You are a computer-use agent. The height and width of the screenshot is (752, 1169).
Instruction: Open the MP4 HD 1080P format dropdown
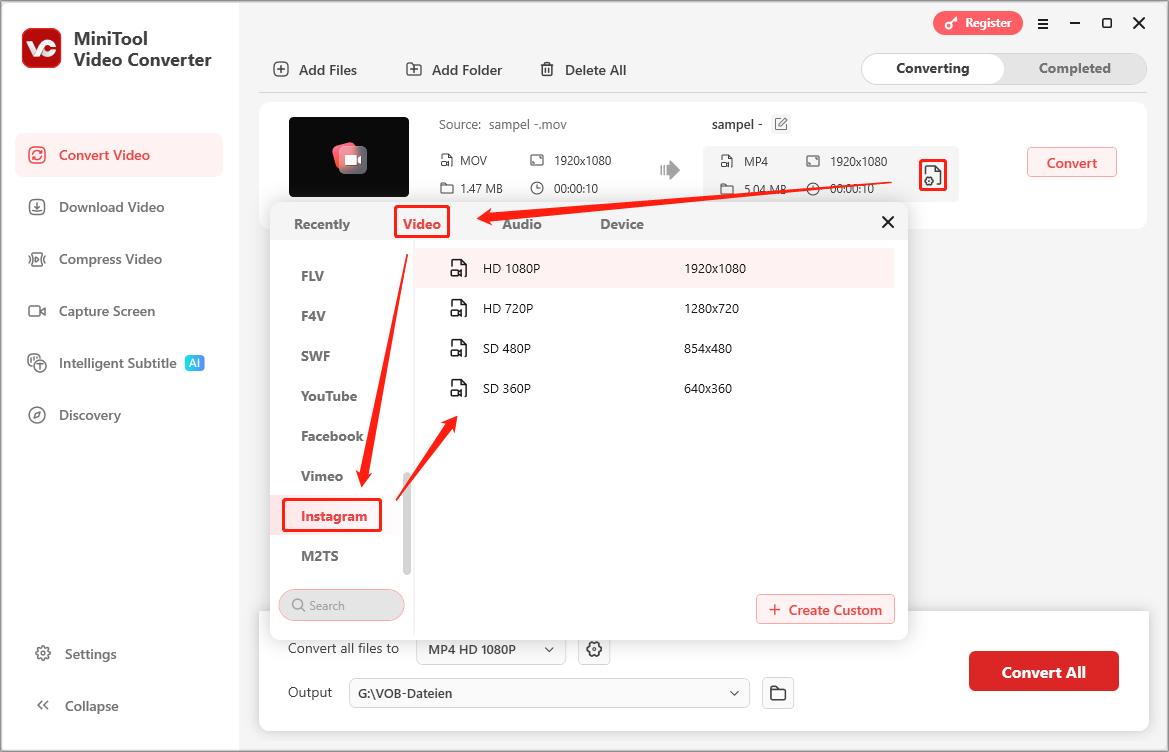point(491,649)
